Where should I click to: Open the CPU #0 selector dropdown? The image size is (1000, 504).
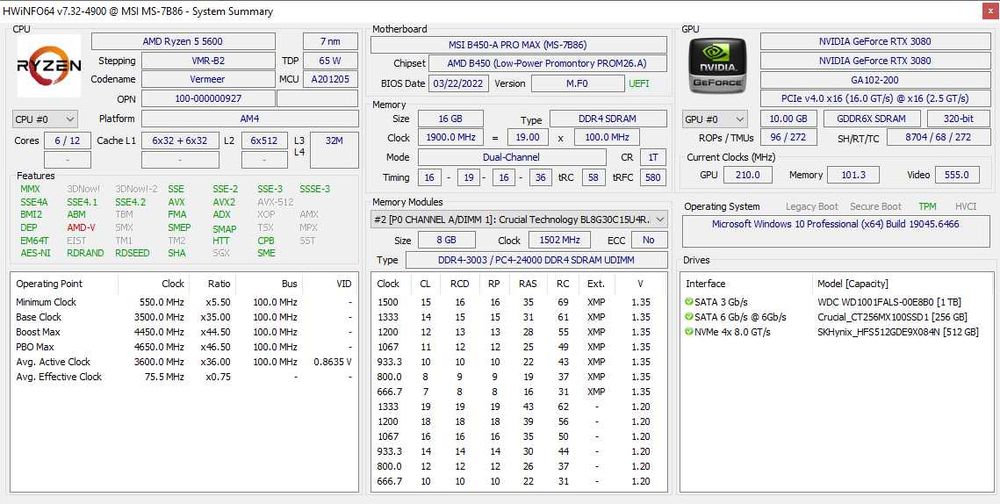point(45,119)
